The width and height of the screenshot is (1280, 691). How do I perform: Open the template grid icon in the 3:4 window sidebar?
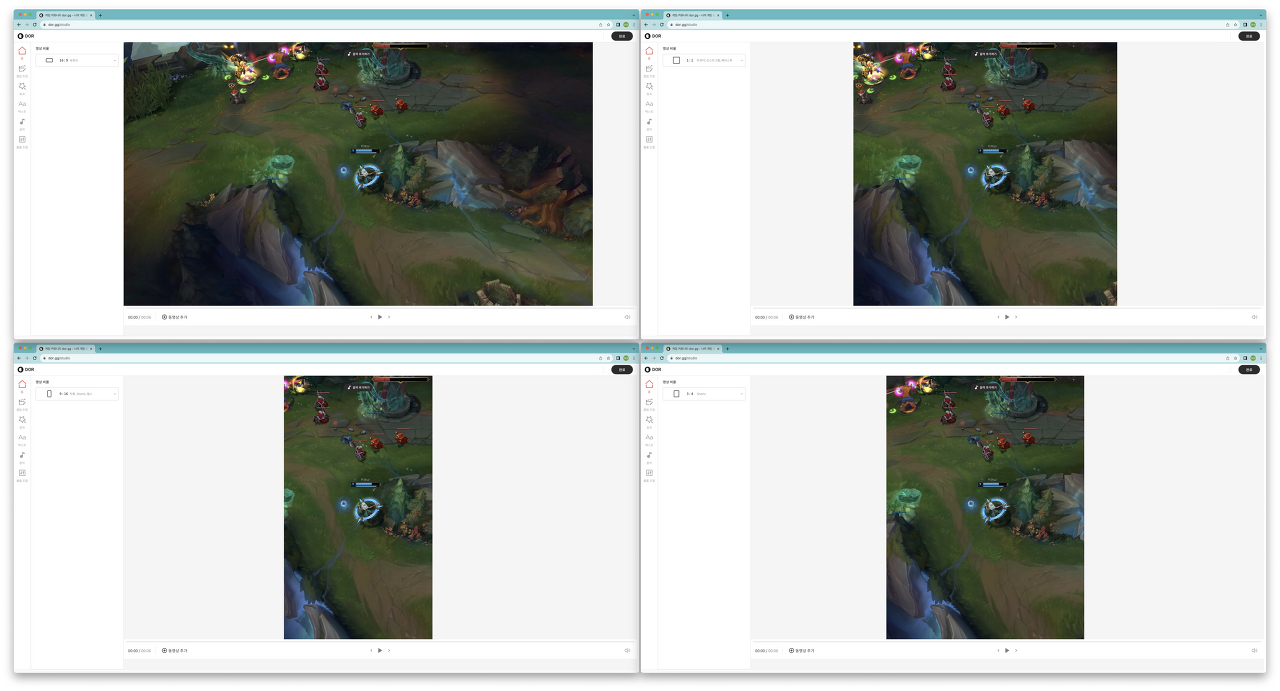click(x=649, y=474)
